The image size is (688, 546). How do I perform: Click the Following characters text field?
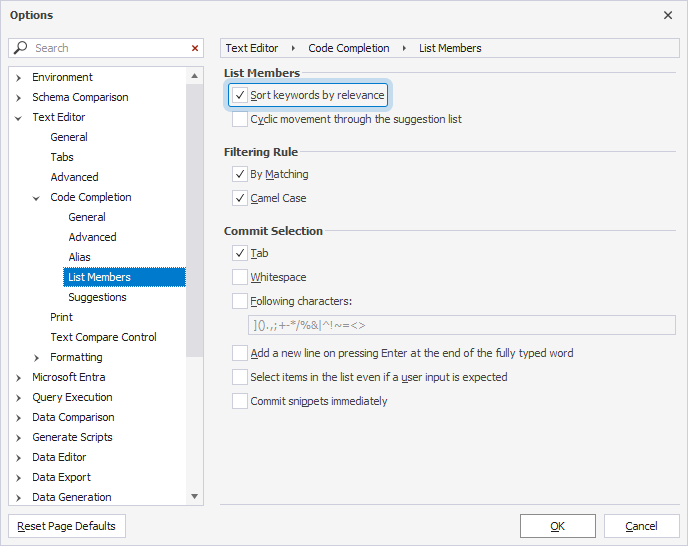click(460, 325)
